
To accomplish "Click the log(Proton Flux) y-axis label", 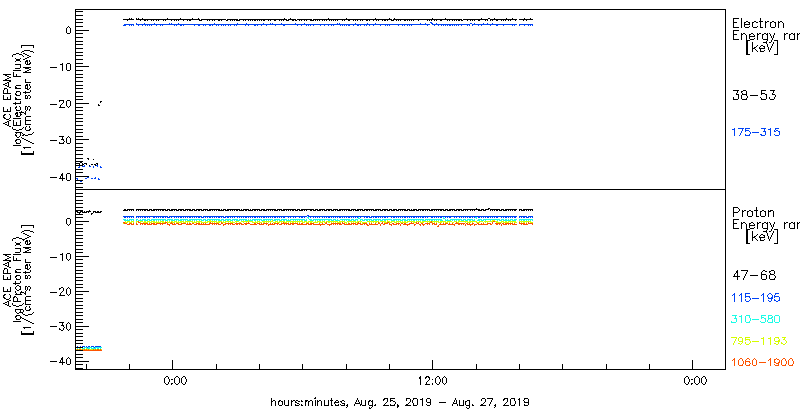I will (x=17, y=279).
